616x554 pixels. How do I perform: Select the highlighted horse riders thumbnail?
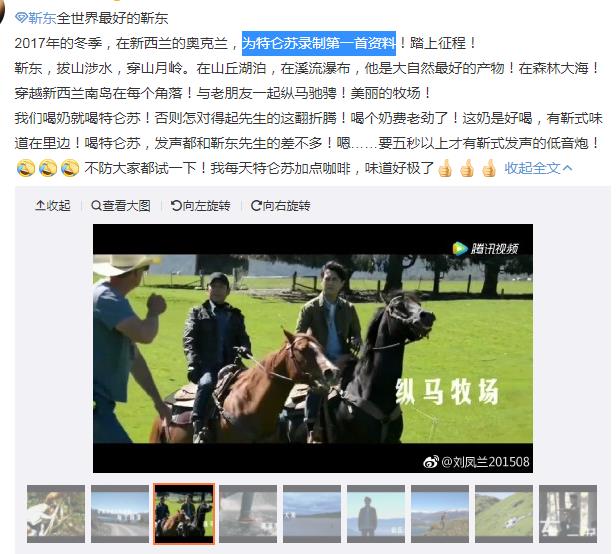[x=184, y=514]
